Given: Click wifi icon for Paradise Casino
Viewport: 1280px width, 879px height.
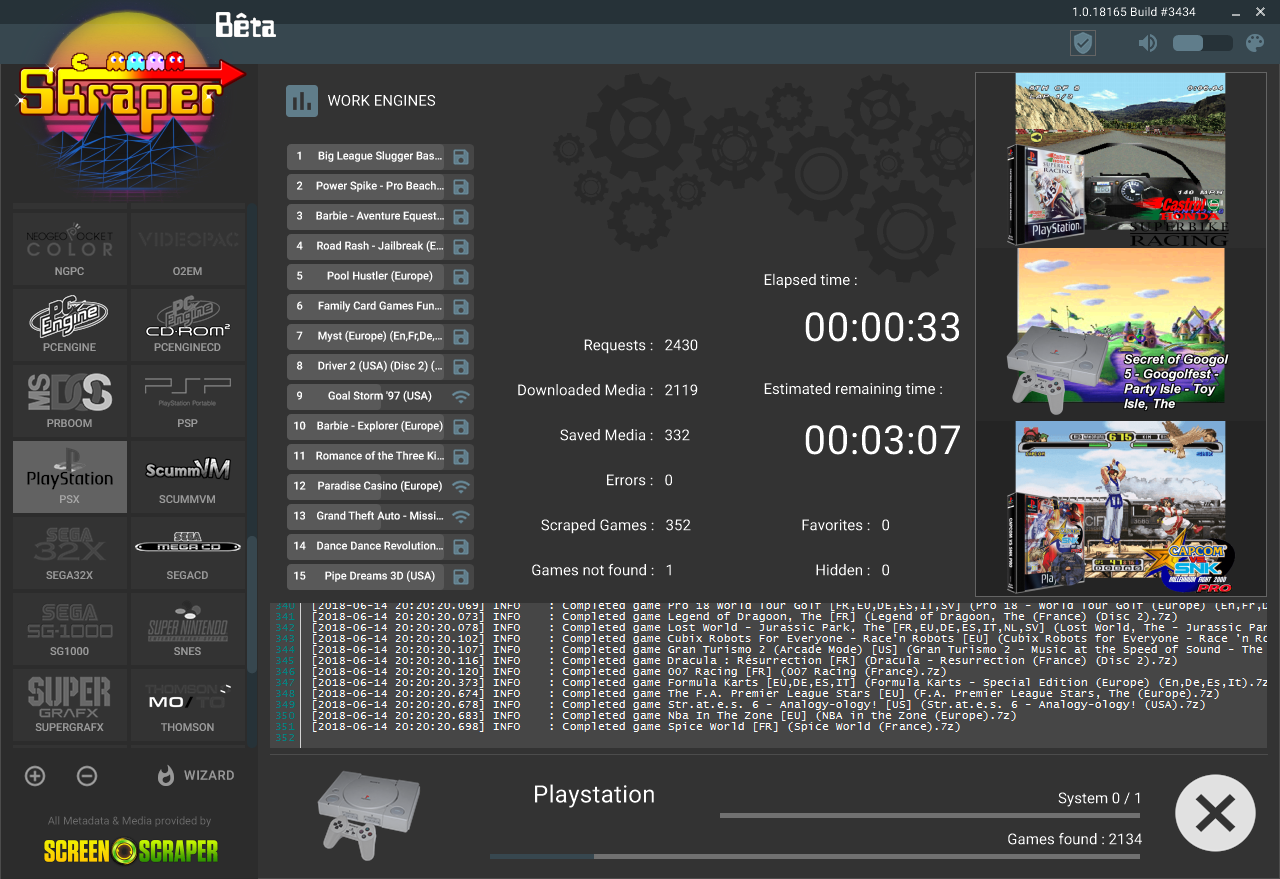Looking at the screenshot, I should click(x=460, y=487).
